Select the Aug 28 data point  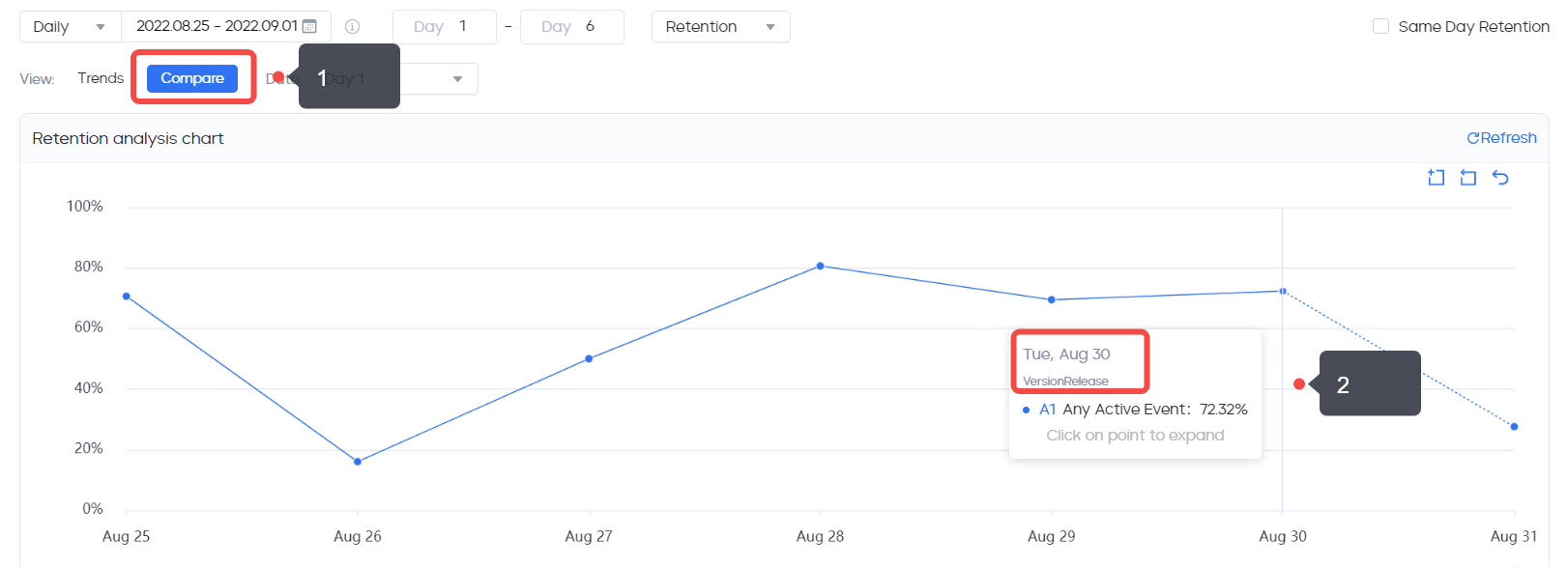pyautogui.click(x=821, y=266)
